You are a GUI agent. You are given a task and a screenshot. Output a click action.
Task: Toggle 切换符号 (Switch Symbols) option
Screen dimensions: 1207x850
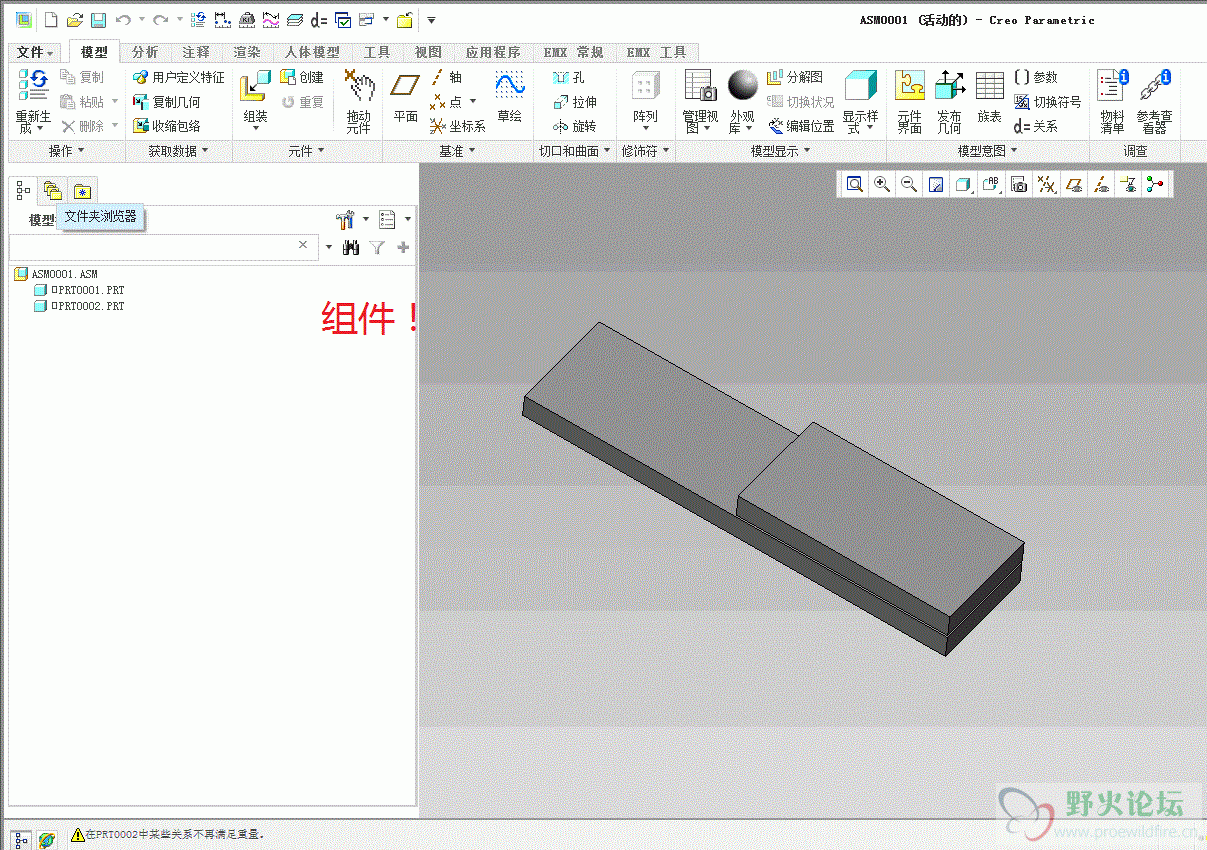tap(1047, 102)
